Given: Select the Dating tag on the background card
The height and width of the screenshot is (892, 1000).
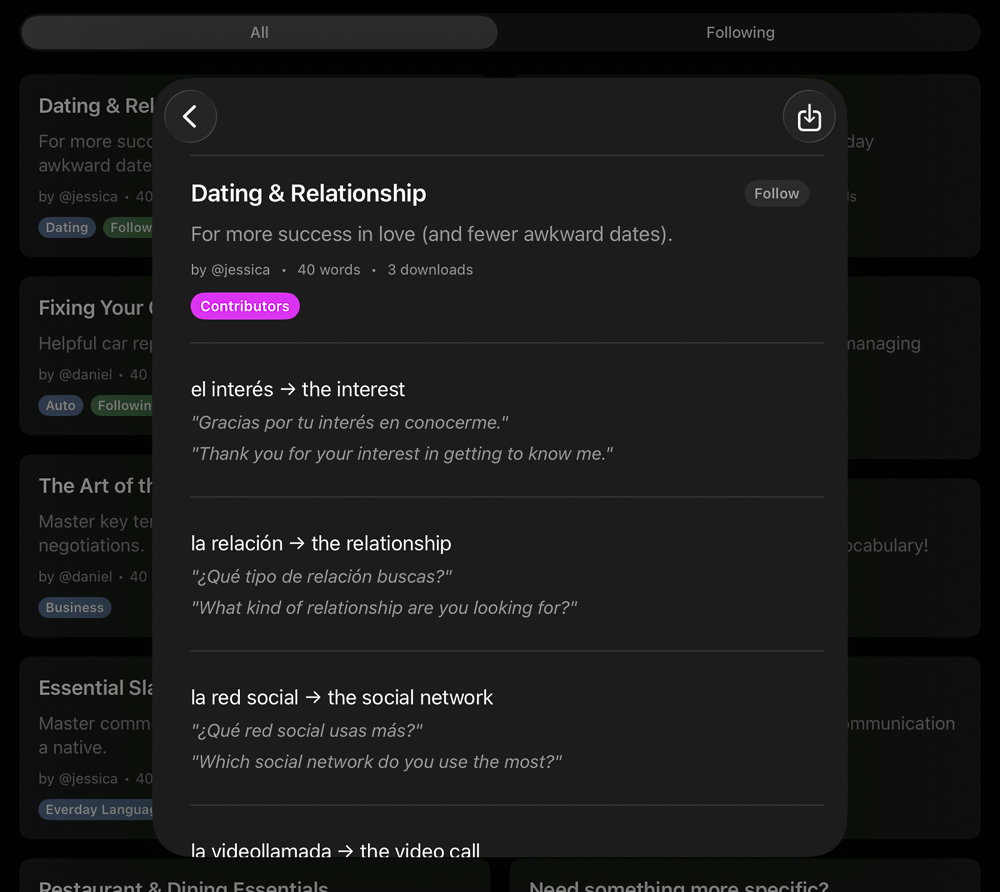Looking at the screenshot, I should [66, 227].
